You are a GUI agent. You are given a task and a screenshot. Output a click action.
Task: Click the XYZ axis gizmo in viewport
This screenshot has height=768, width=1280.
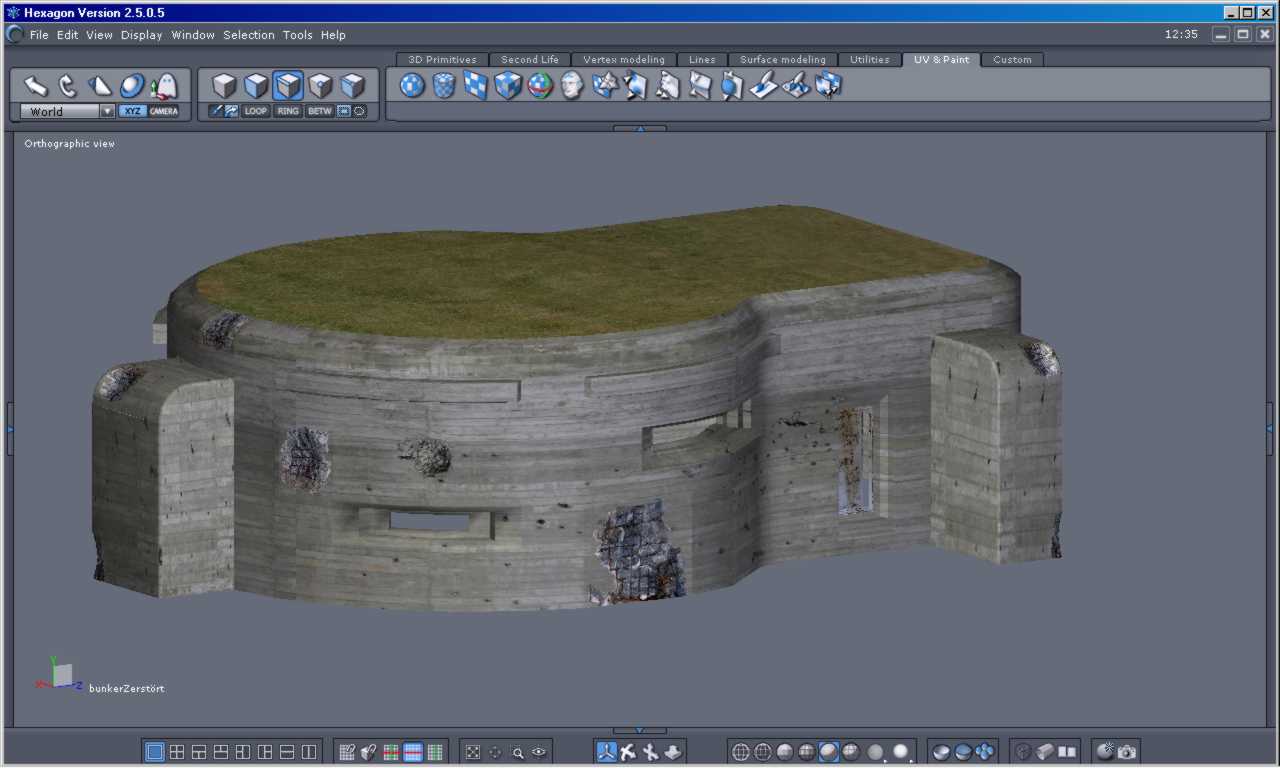click(60, 676)
